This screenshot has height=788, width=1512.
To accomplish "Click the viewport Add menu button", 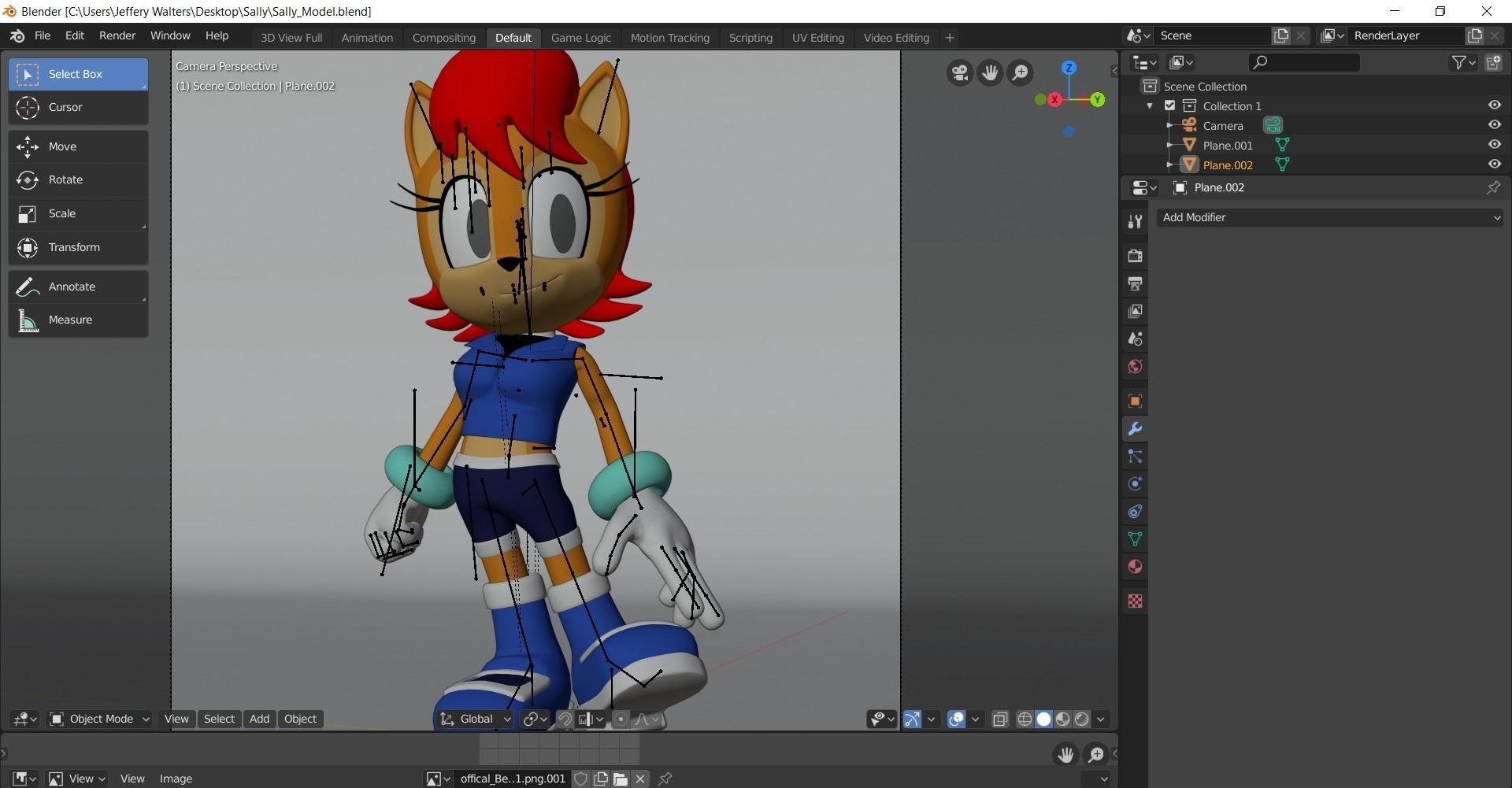I will [x=259, y=719].
